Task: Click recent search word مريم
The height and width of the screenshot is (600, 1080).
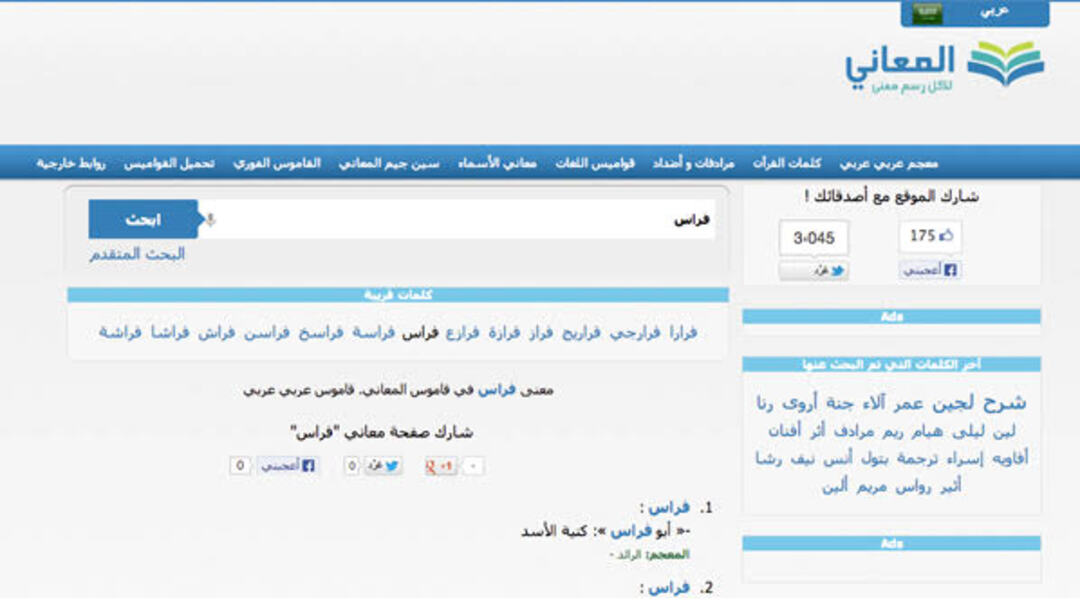Action: coord(871,487)
